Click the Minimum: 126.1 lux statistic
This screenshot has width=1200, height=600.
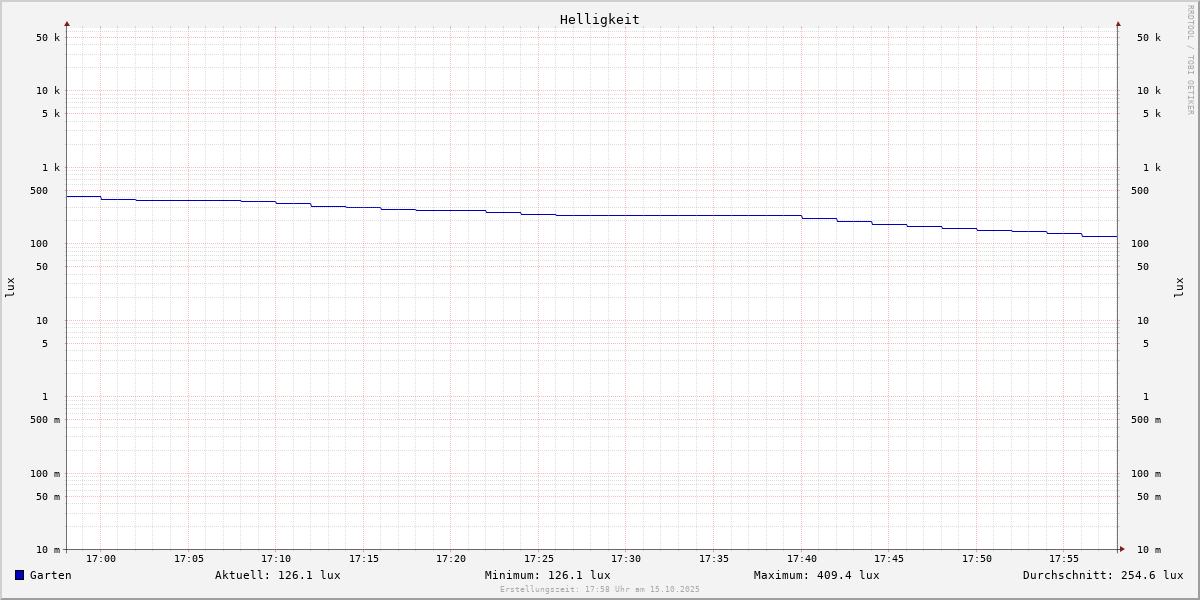(547, 575)
